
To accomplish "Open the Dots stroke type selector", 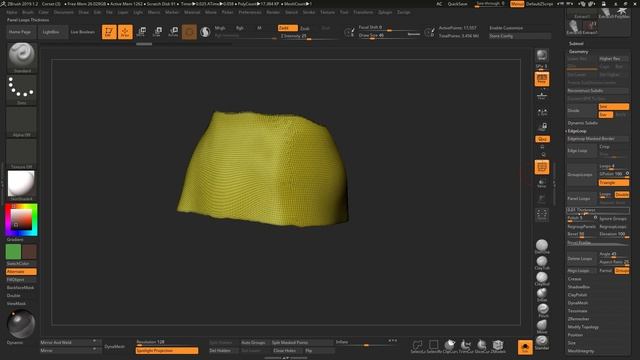I will point(22,89).
